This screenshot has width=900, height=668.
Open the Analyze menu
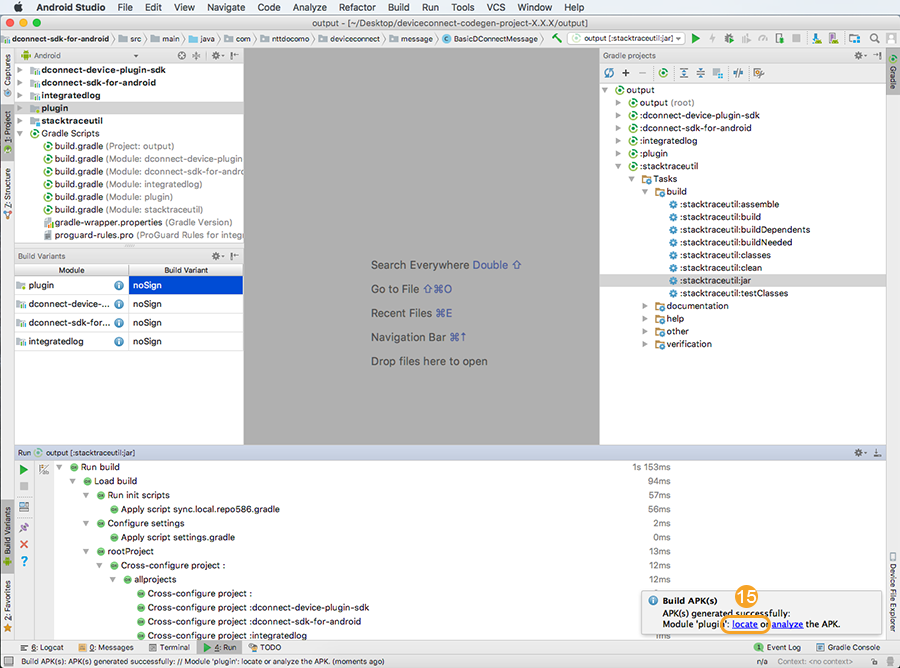coord(309,7)
